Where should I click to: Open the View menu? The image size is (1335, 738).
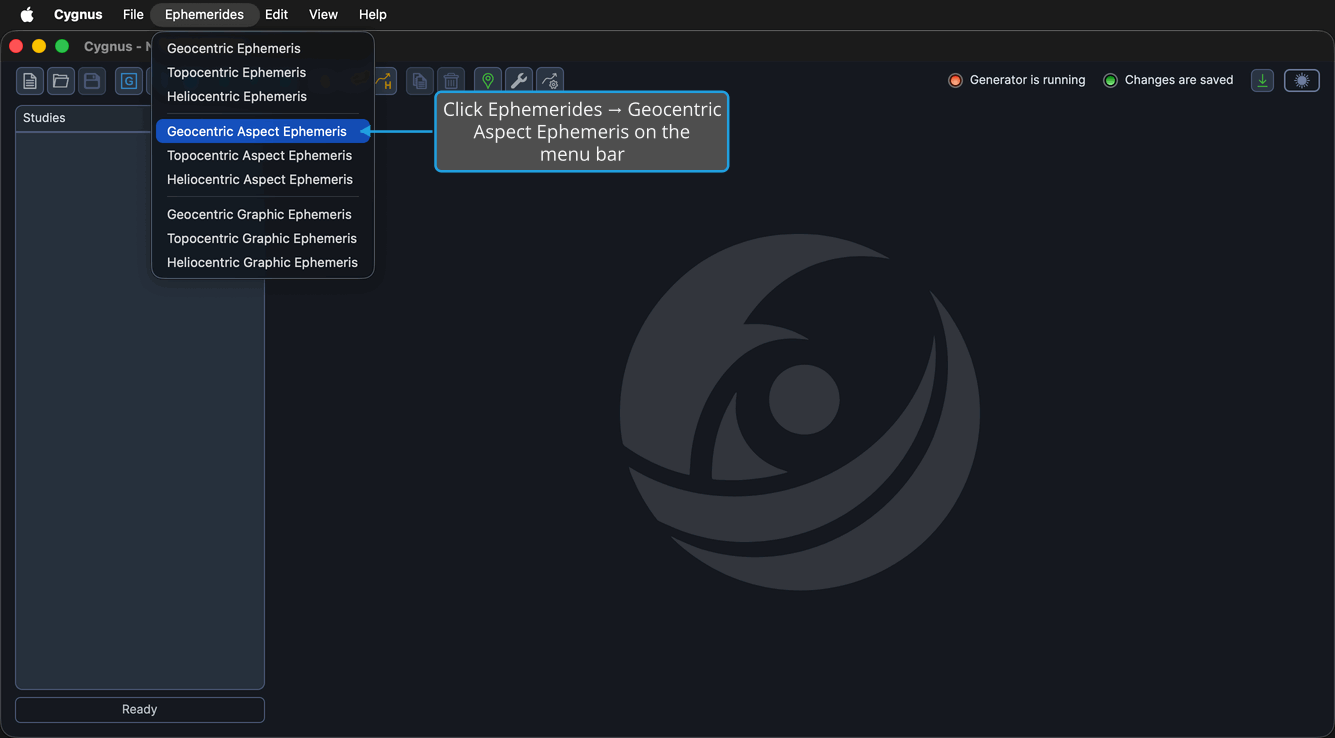tap(323, 14)
